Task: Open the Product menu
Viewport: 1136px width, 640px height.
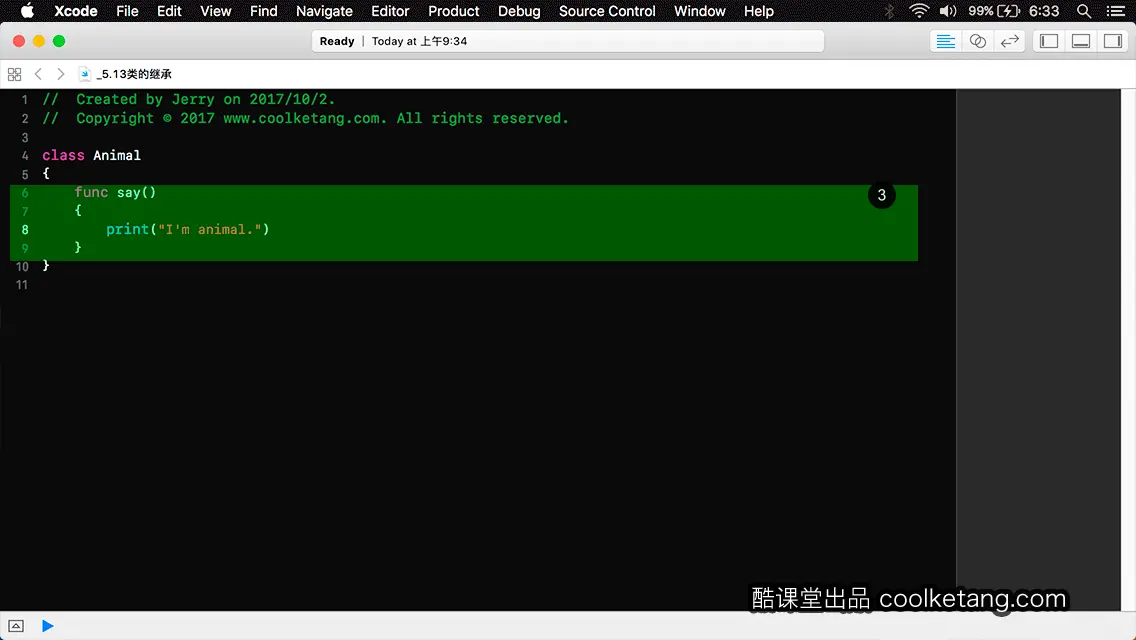Action: click(454, 11)
